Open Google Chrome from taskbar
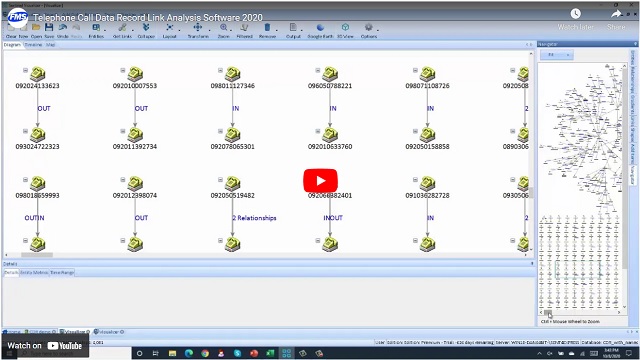 (x=205, y=353)
